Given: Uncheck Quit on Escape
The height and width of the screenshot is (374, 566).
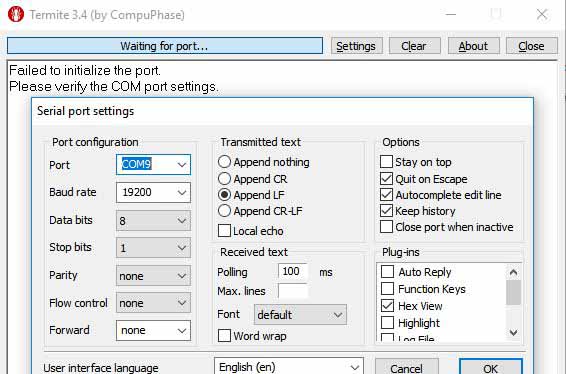Looking at the screenshot, I should [386, 179].
